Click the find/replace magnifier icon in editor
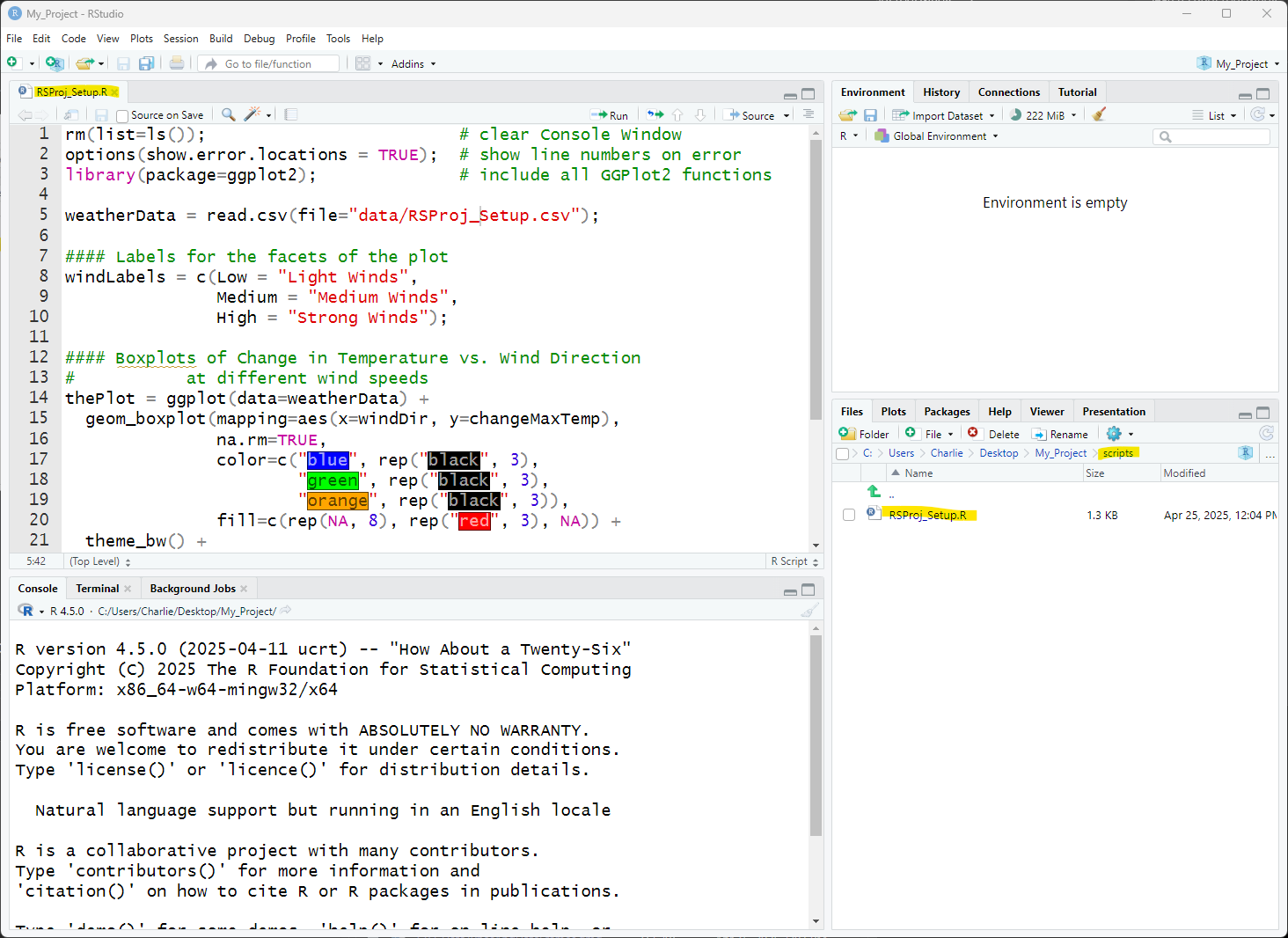The image size is (1288, 938). click(x=228, y=114)
